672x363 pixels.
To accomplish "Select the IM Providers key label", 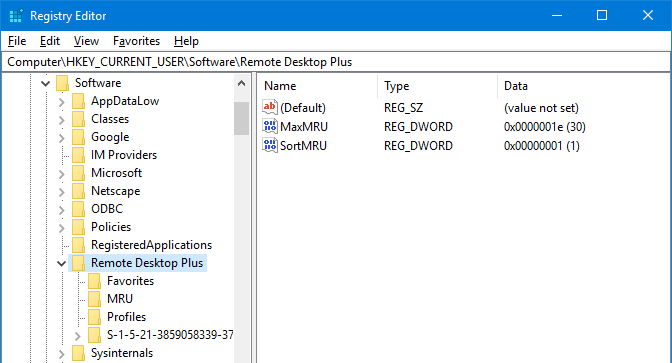I will pyautogui.click(x=124, y=155).
